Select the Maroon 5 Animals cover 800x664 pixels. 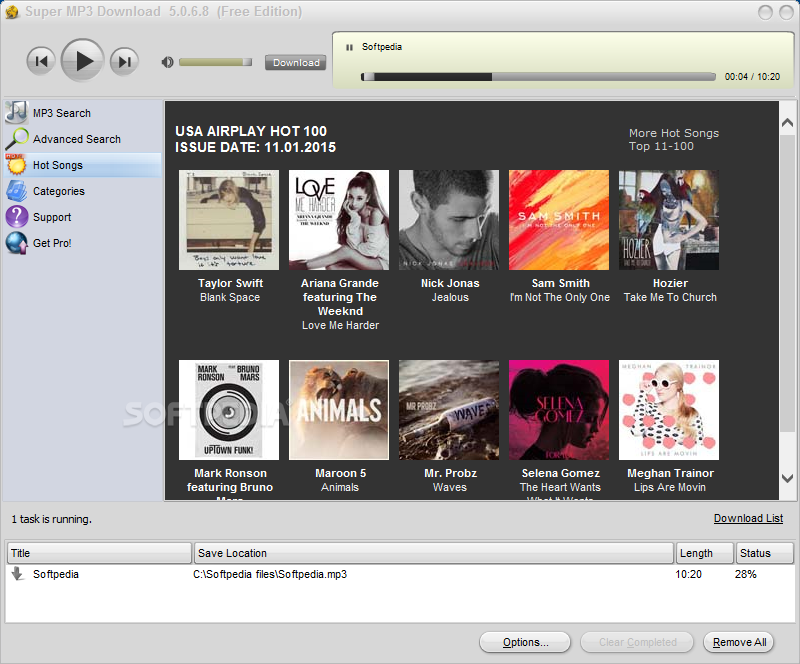pyautogui.click(x=339, y=410)
